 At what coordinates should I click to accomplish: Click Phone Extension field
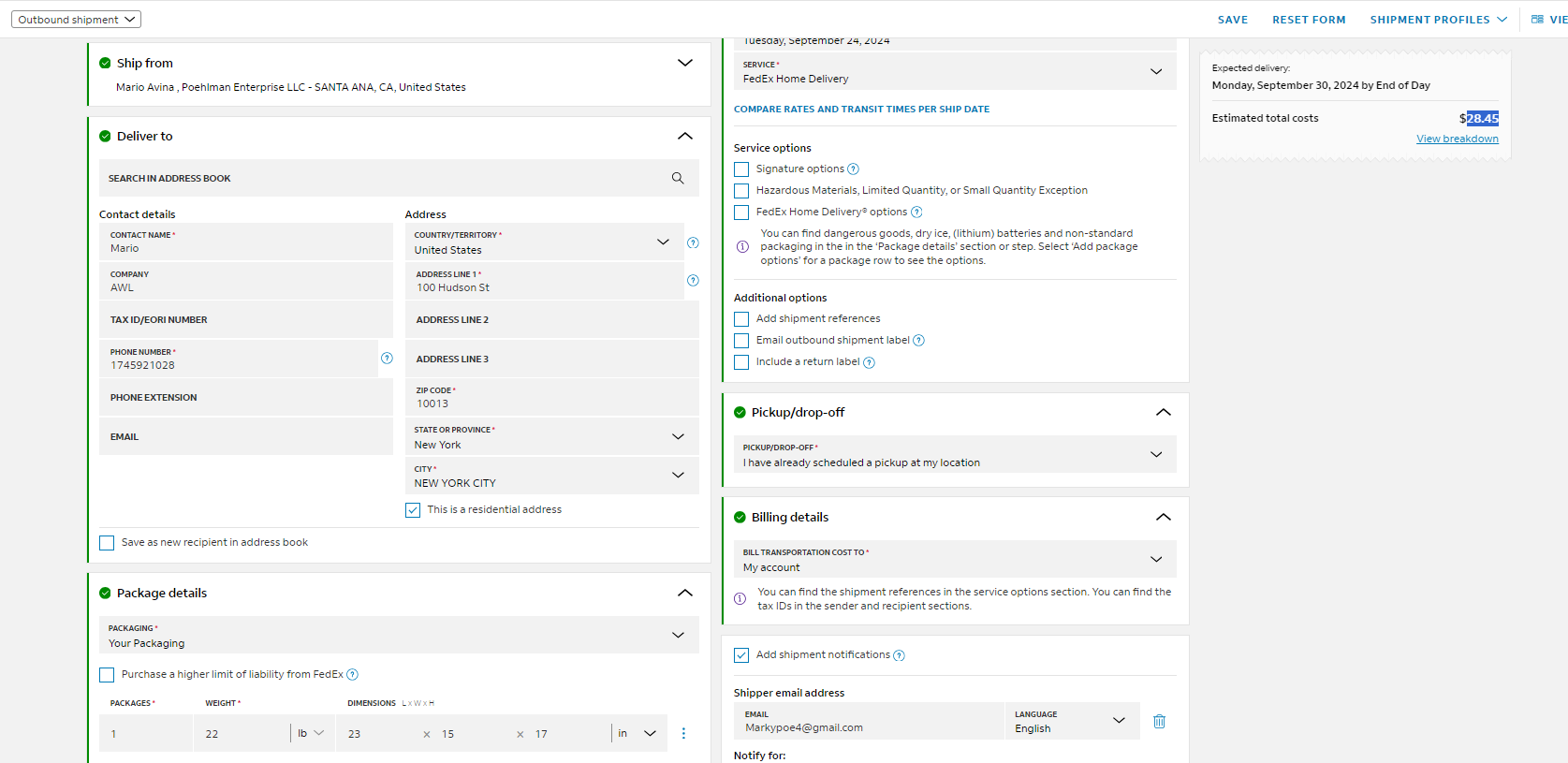pos(246,397)
